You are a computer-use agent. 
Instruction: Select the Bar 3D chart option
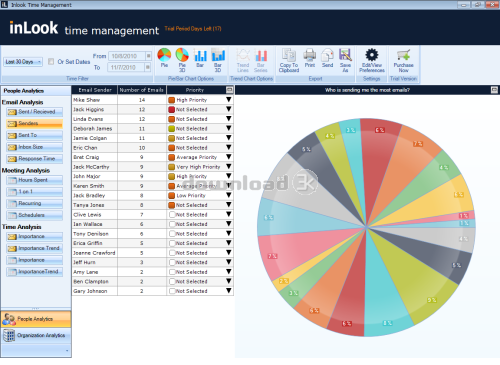pos(218,55)
